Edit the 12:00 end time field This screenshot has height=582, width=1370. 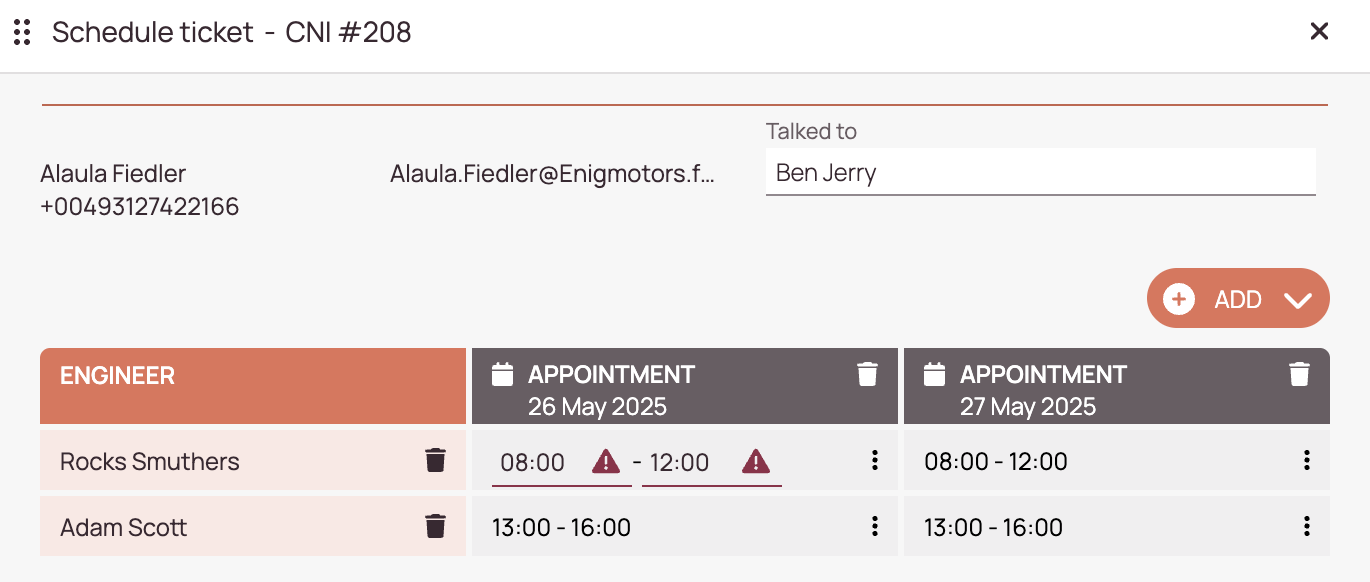(x=711, y=463)
